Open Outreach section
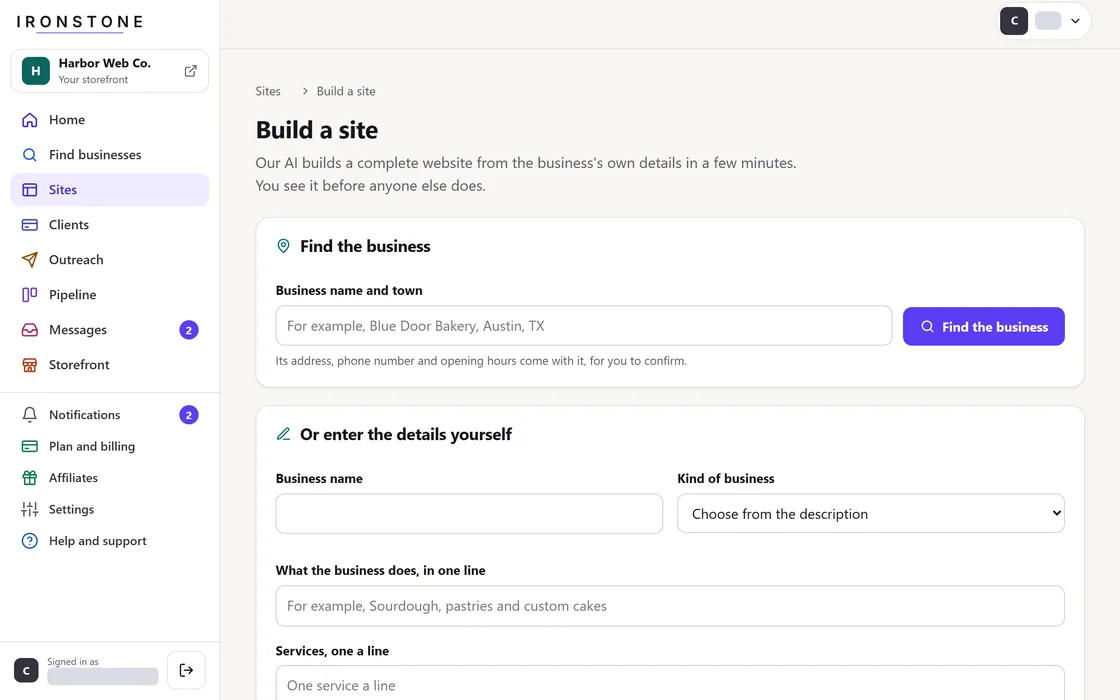1120x700 pixels. [x=110, y=260]
